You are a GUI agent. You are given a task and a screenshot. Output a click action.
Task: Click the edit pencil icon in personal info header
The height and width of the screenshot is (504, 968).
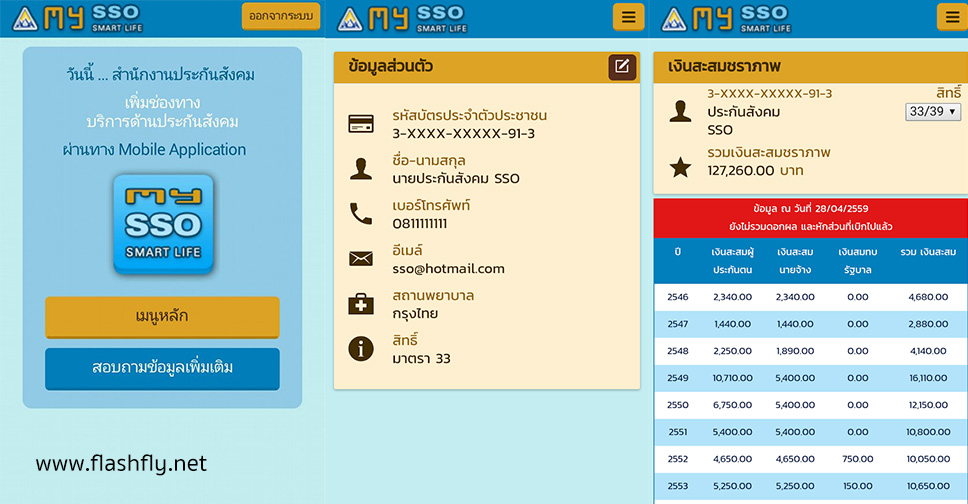(621, 68)
